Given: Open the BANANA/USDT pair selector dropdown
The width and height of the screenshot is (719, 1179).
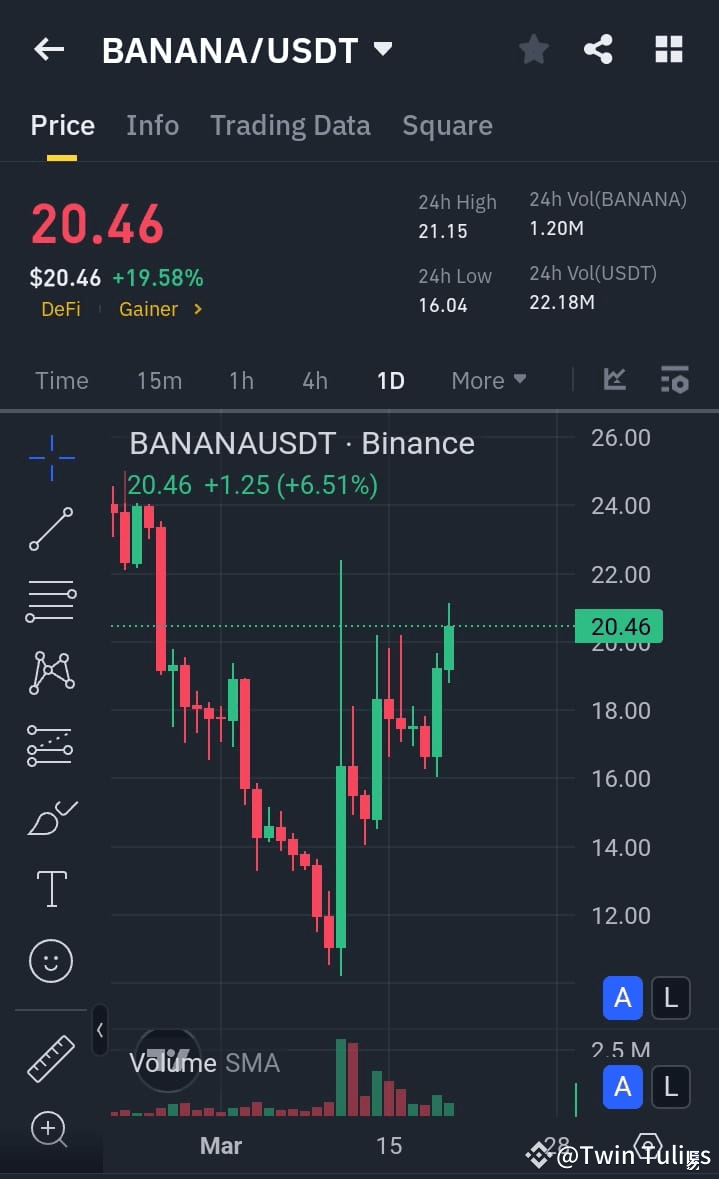Looking at the screenshot, I should coord(381,49).
